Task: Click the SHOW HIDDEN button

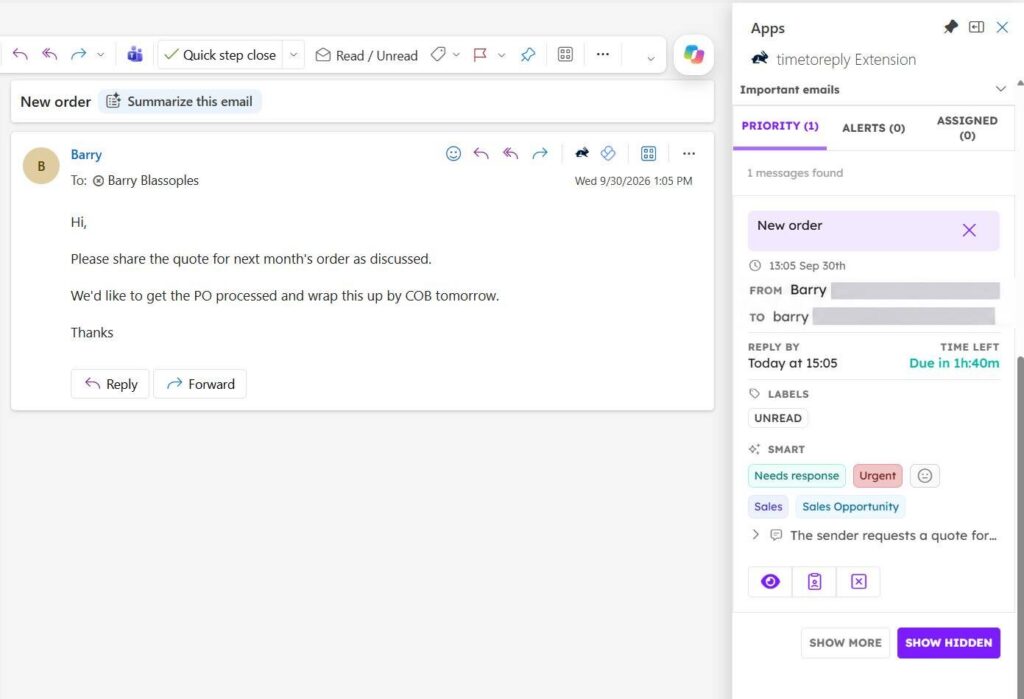Action: (x=948, y=643)
